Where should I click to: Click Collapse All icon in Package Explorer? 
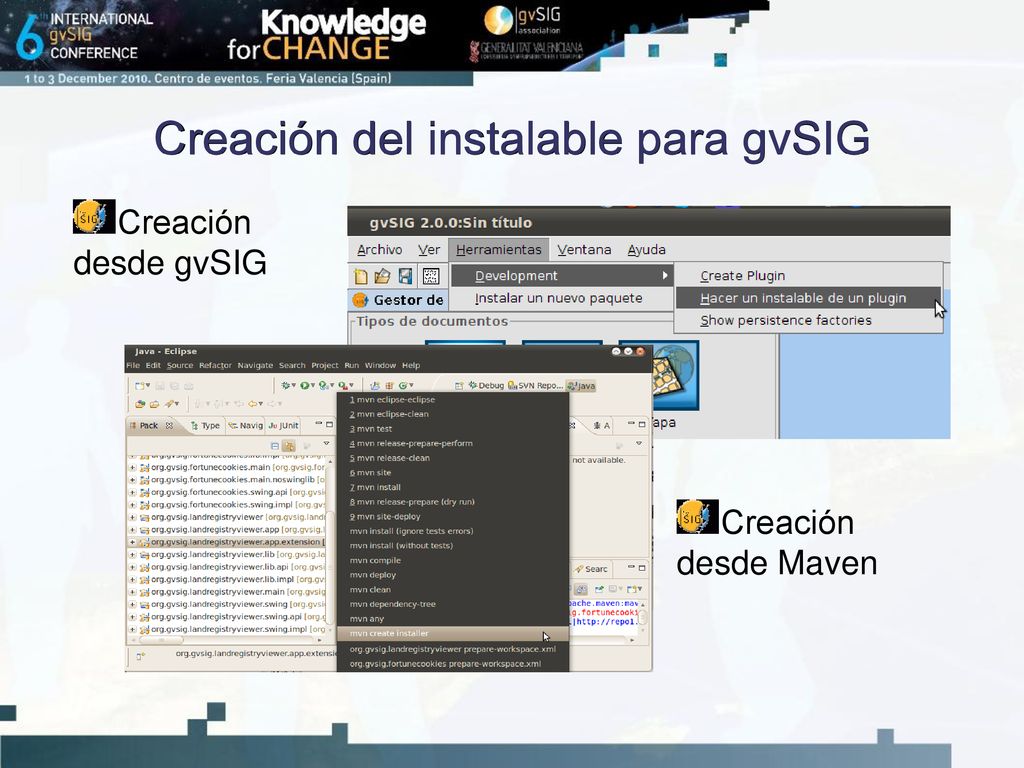(276, 446)
